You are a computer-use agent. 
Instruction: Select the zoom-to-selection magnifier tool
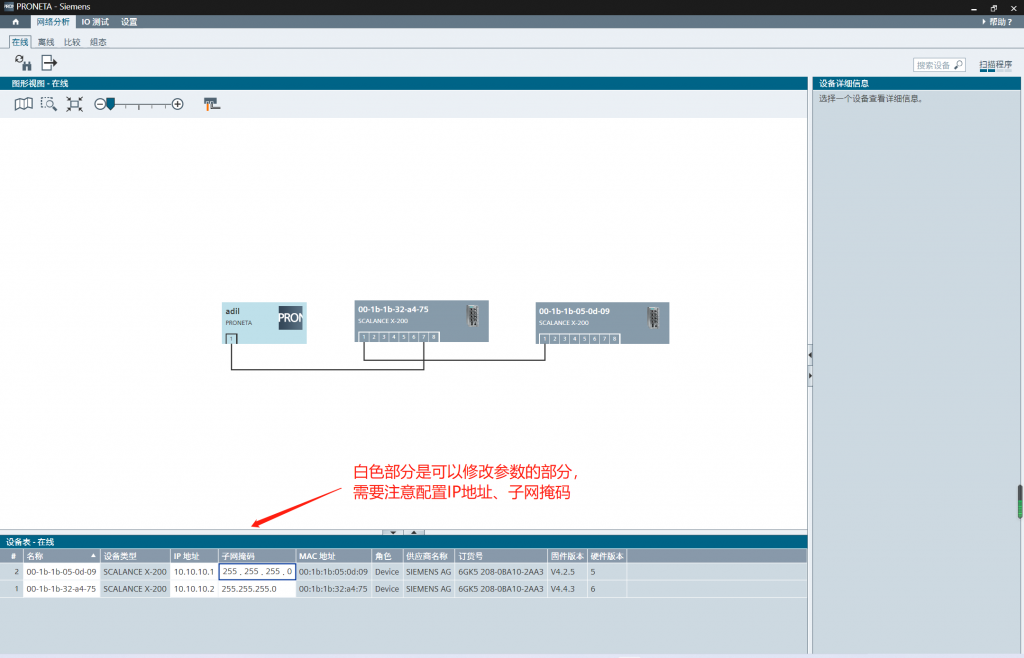point(48,104)
